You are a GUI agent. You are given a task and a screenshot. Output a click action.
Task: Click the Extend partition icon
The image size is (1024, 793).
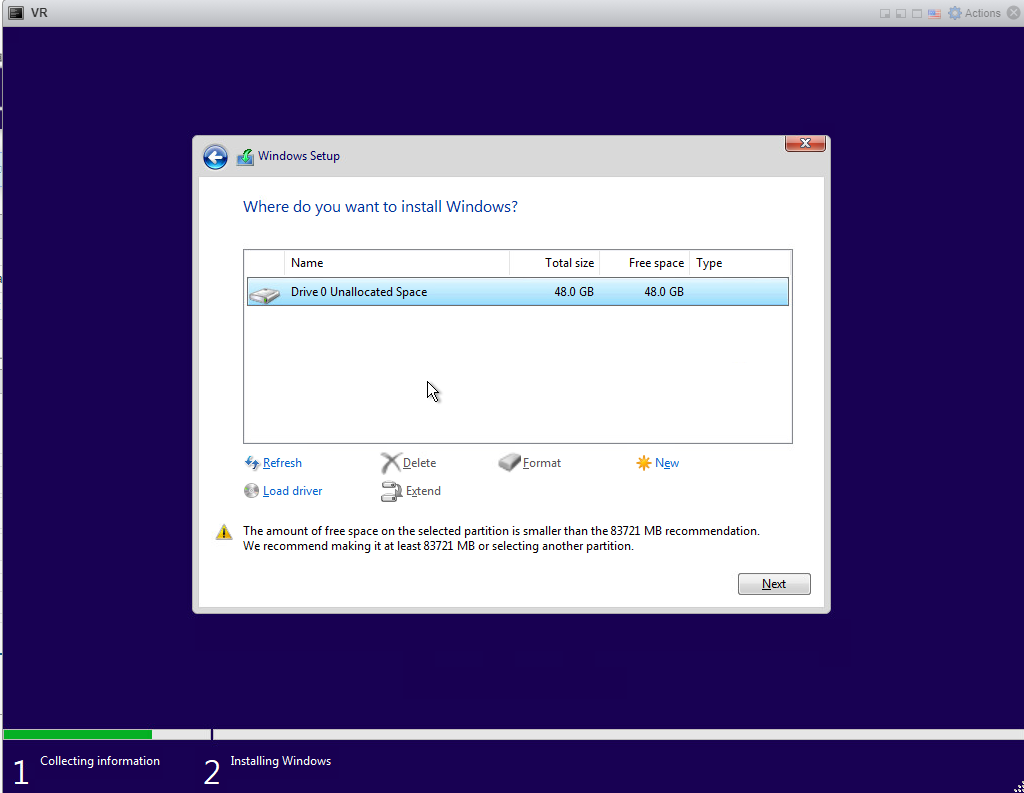[x=391, y=491]
